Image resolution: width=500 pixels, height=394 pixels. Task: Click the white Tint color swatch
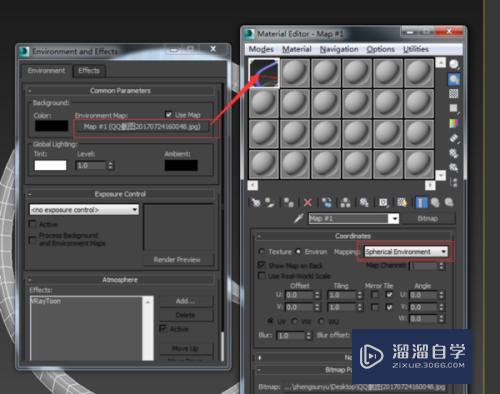point(50,165)
